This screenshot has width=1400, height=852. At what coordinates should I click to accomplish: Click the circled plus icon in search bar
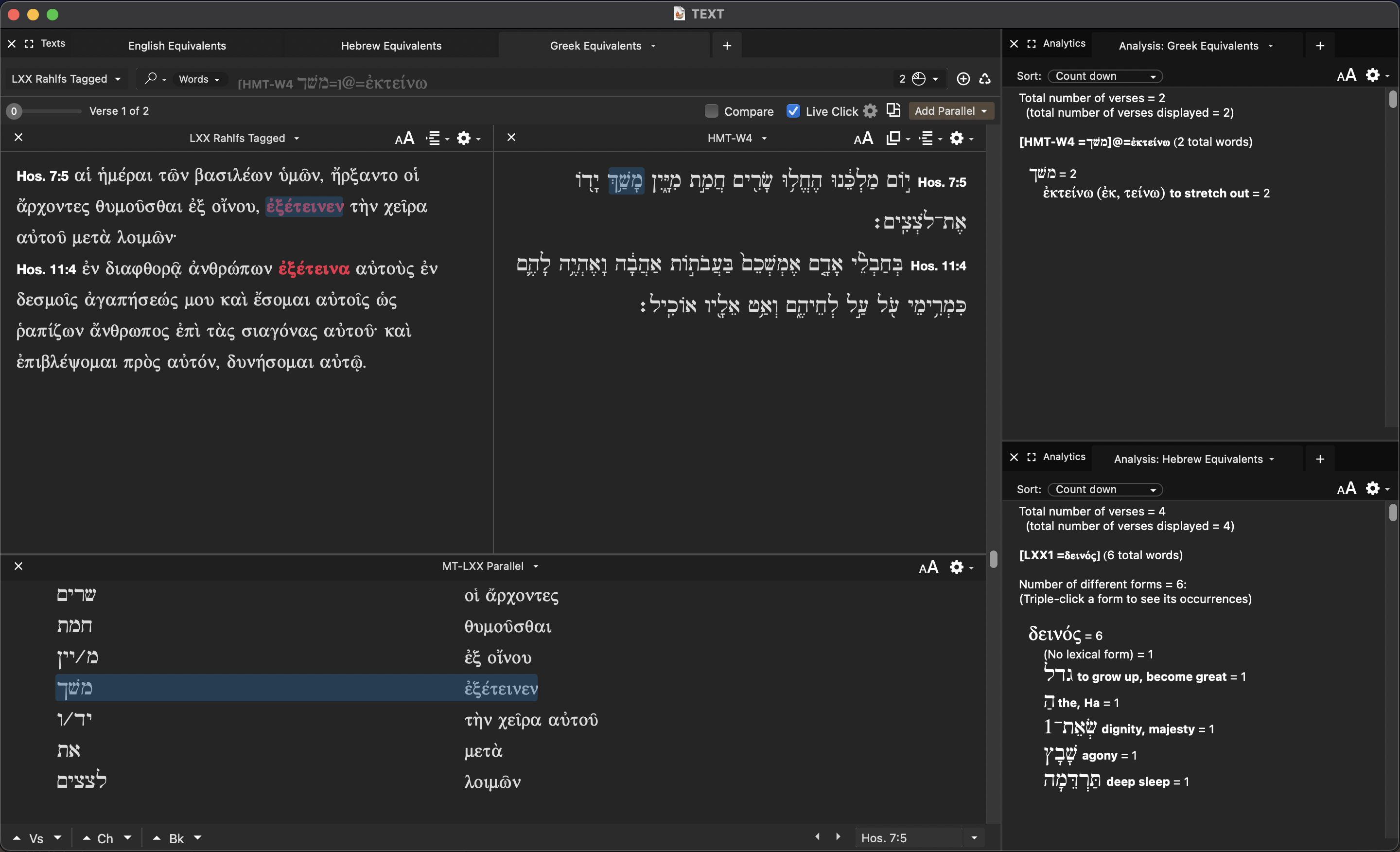click(x=963, y=78)
